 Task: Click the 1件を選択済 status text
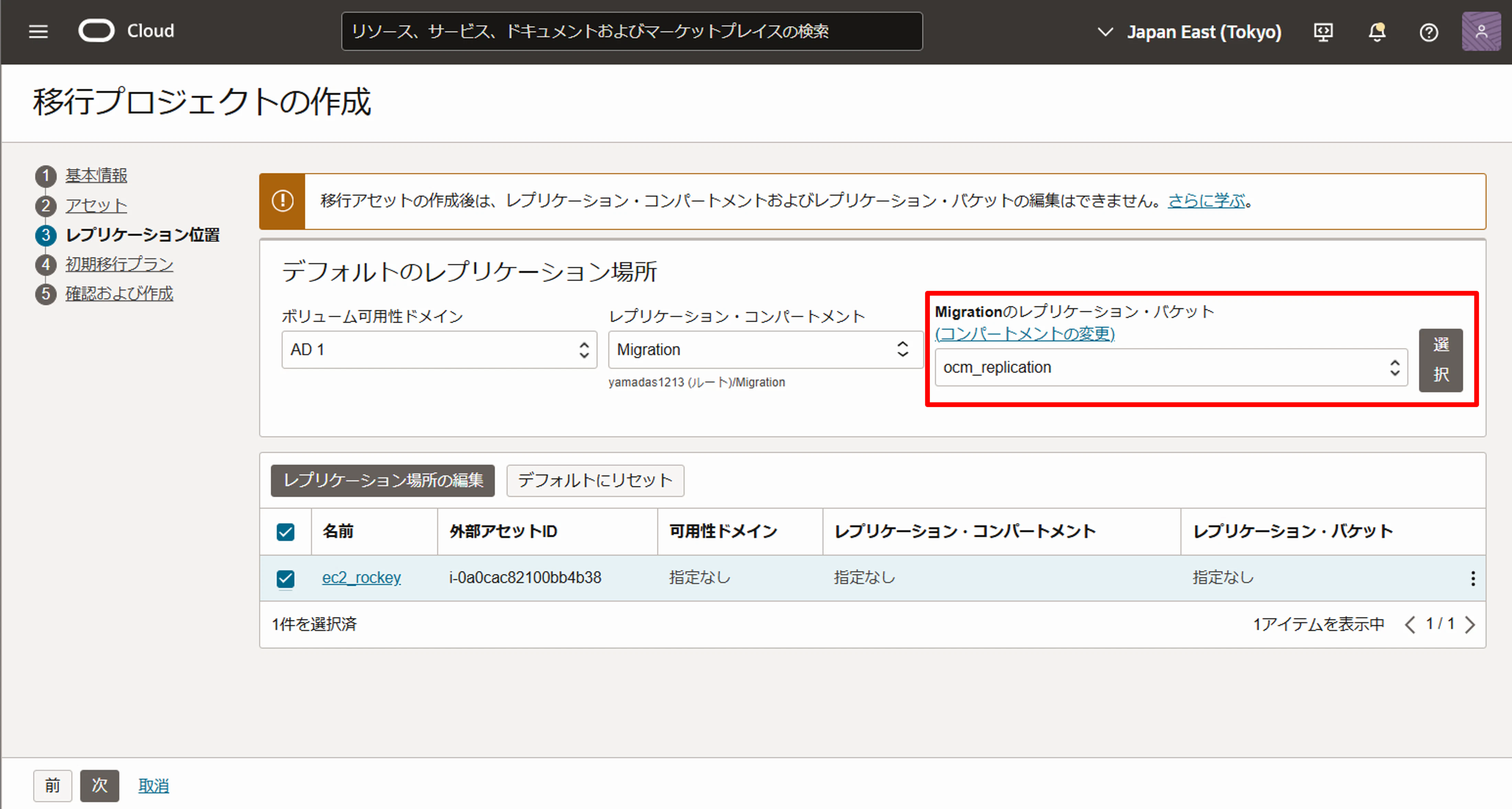click(x=314, y=624)
